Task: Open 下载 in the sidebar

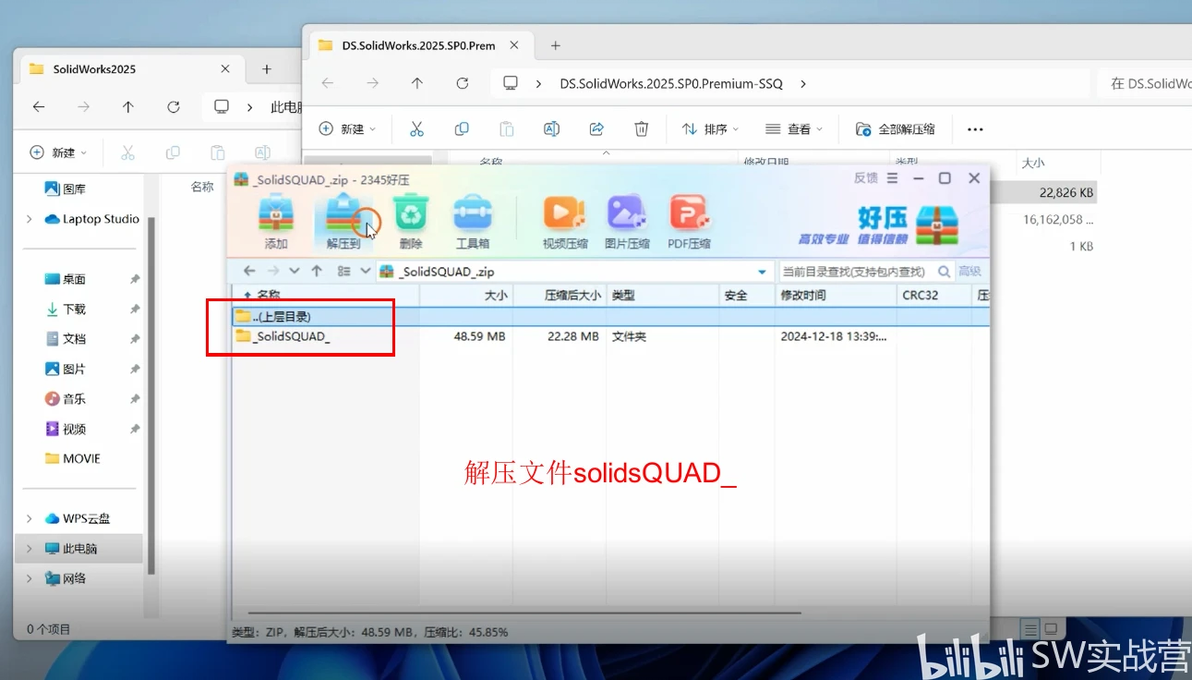Action: (x=74, y=309)
